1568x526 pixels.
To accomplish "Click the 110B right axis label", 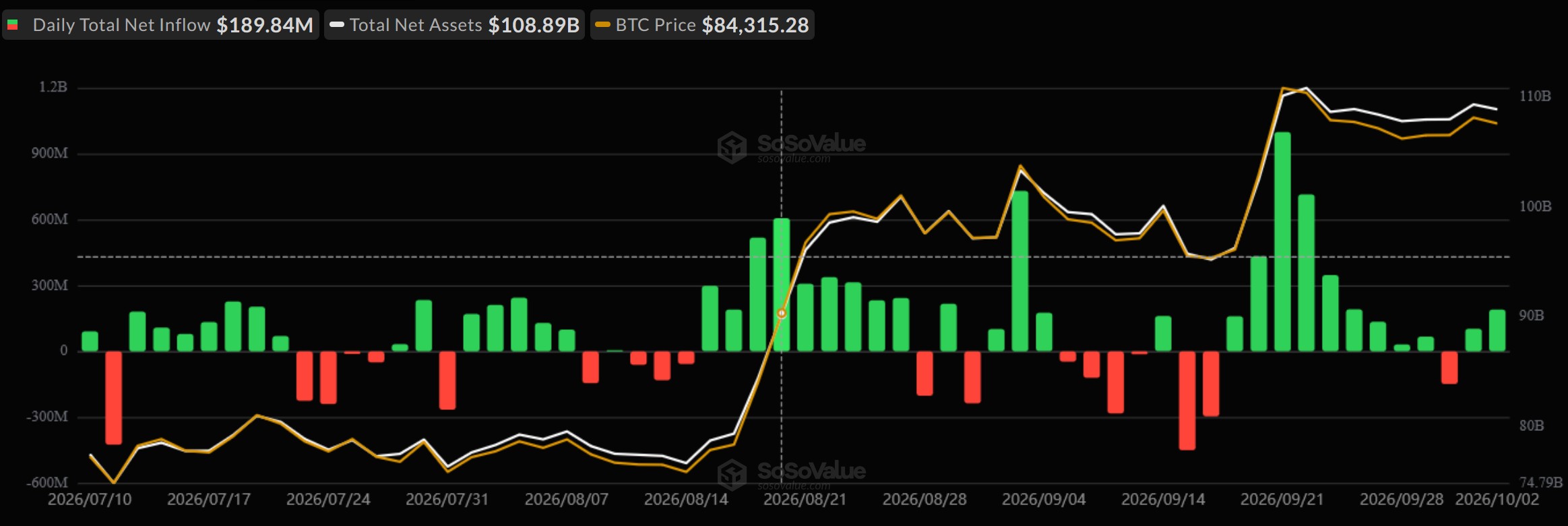I will (1535, 96).
